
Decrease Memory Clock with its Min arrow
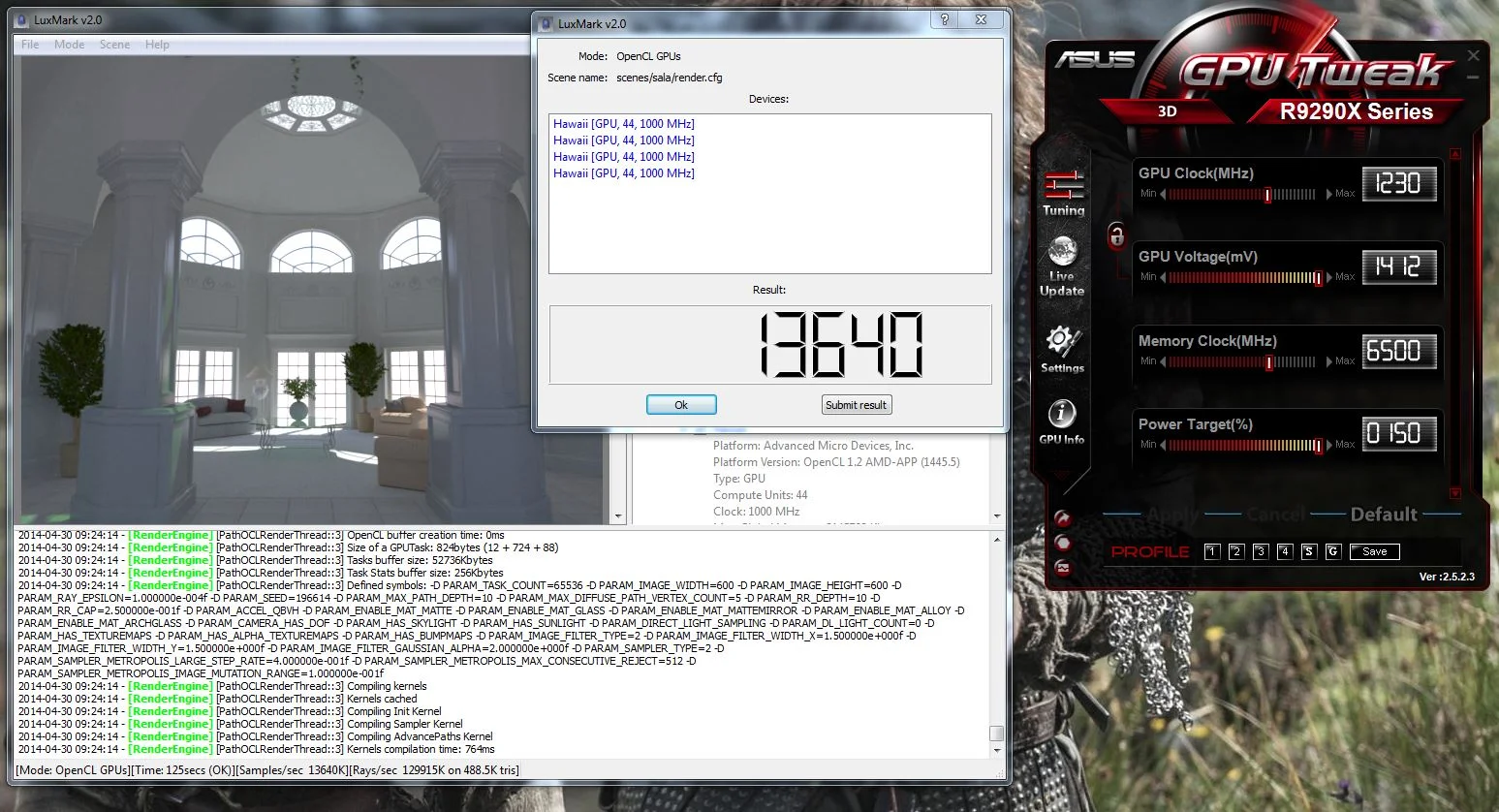coord(1164,361)
